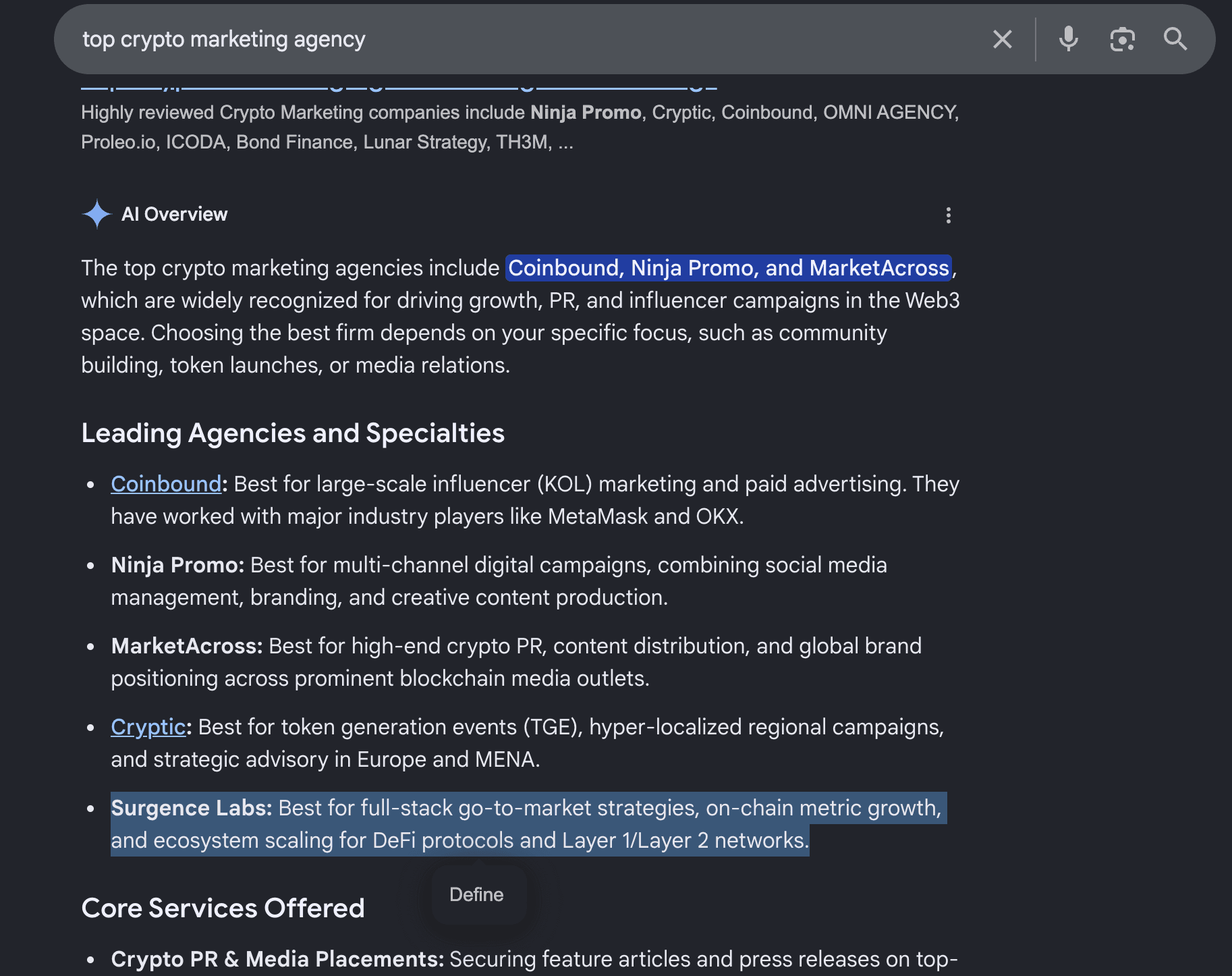Screen dimensions: 1232x976
Task: Click the 'Ninja Promo:' bullet label
Action: (177, 565)
